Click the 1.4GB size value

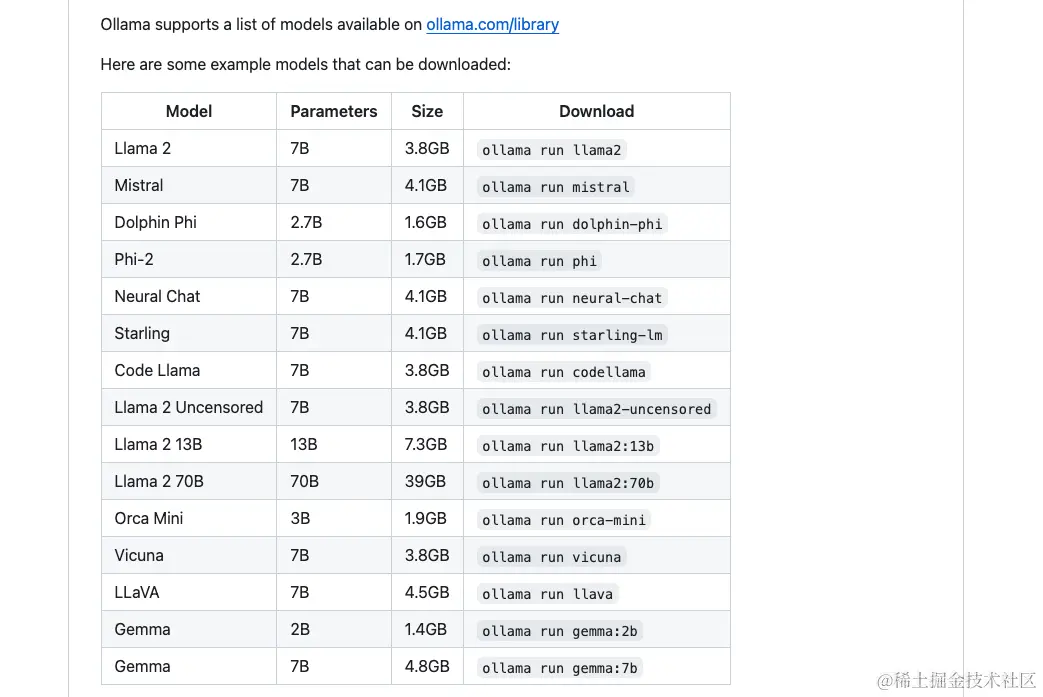point(426,629)
